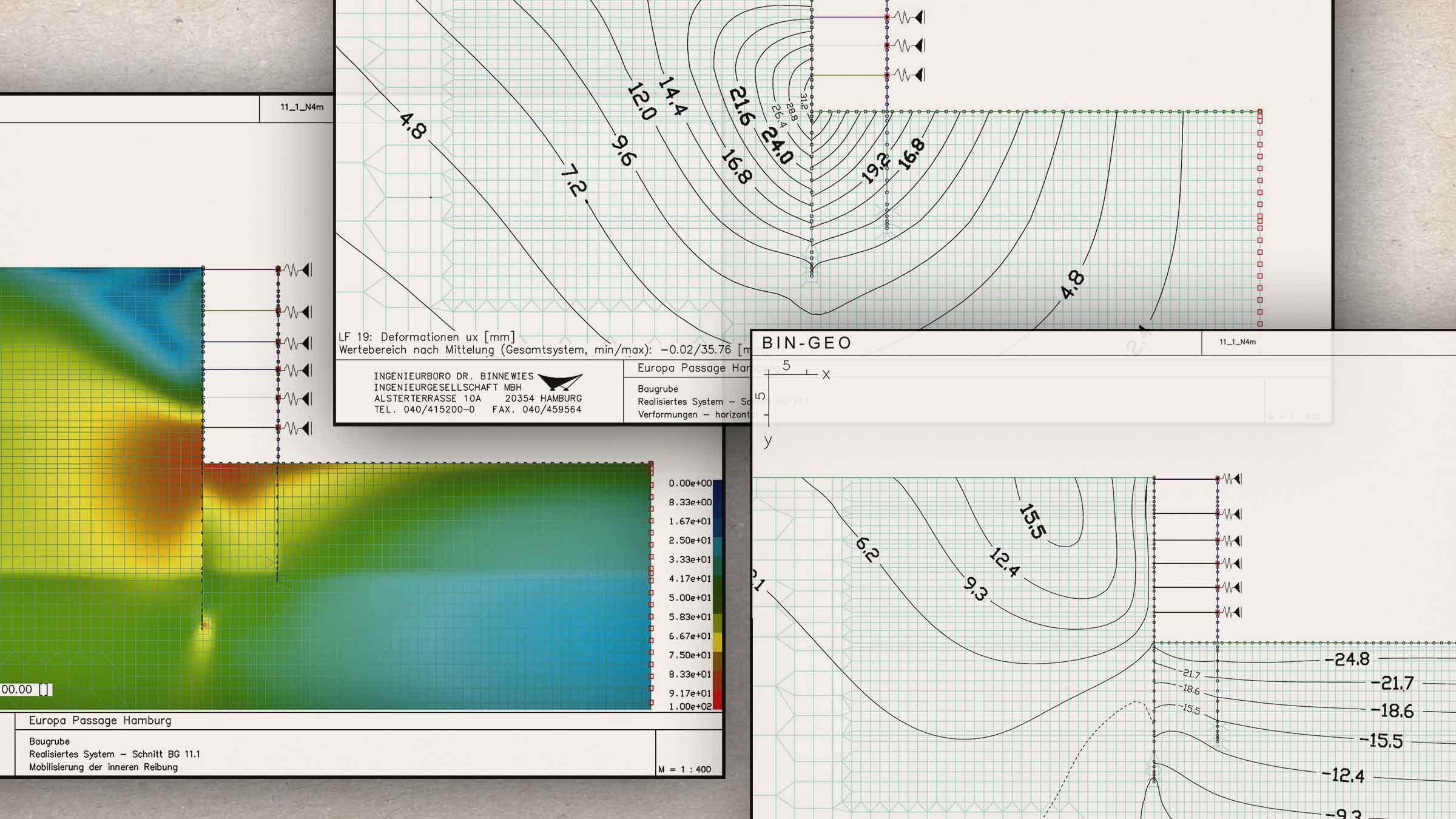The height and width of the screenshot is (819, 1456).
Task: Select the 11_1_N4m label on the colour plot sheet
Action: [x=302, y=107]
